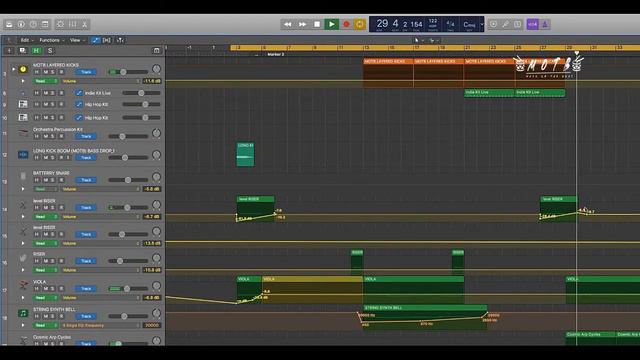Open the LCD display mode dropdown arrow
Viewport: 640px width, 360px height.
point(482,24)
